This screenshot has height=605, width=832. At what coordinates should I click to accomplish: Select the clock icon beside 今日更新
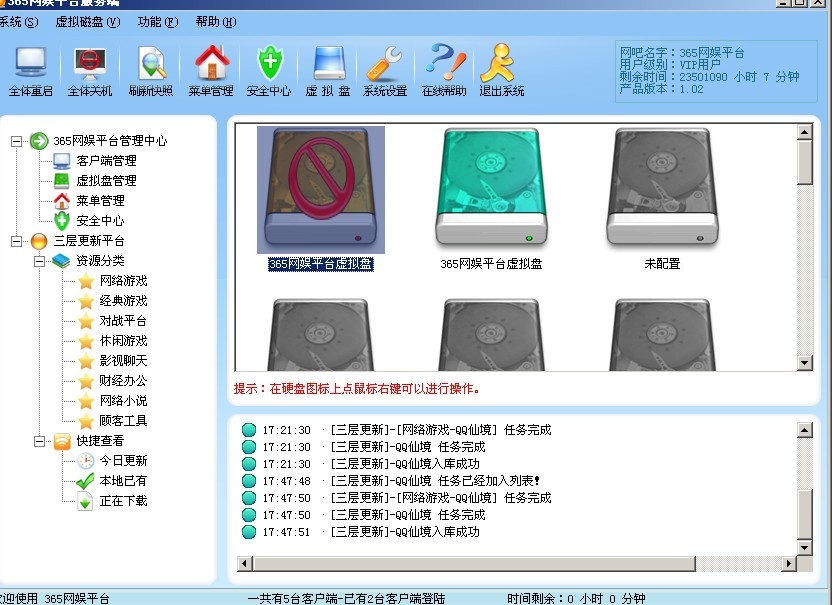pos(85,461)
